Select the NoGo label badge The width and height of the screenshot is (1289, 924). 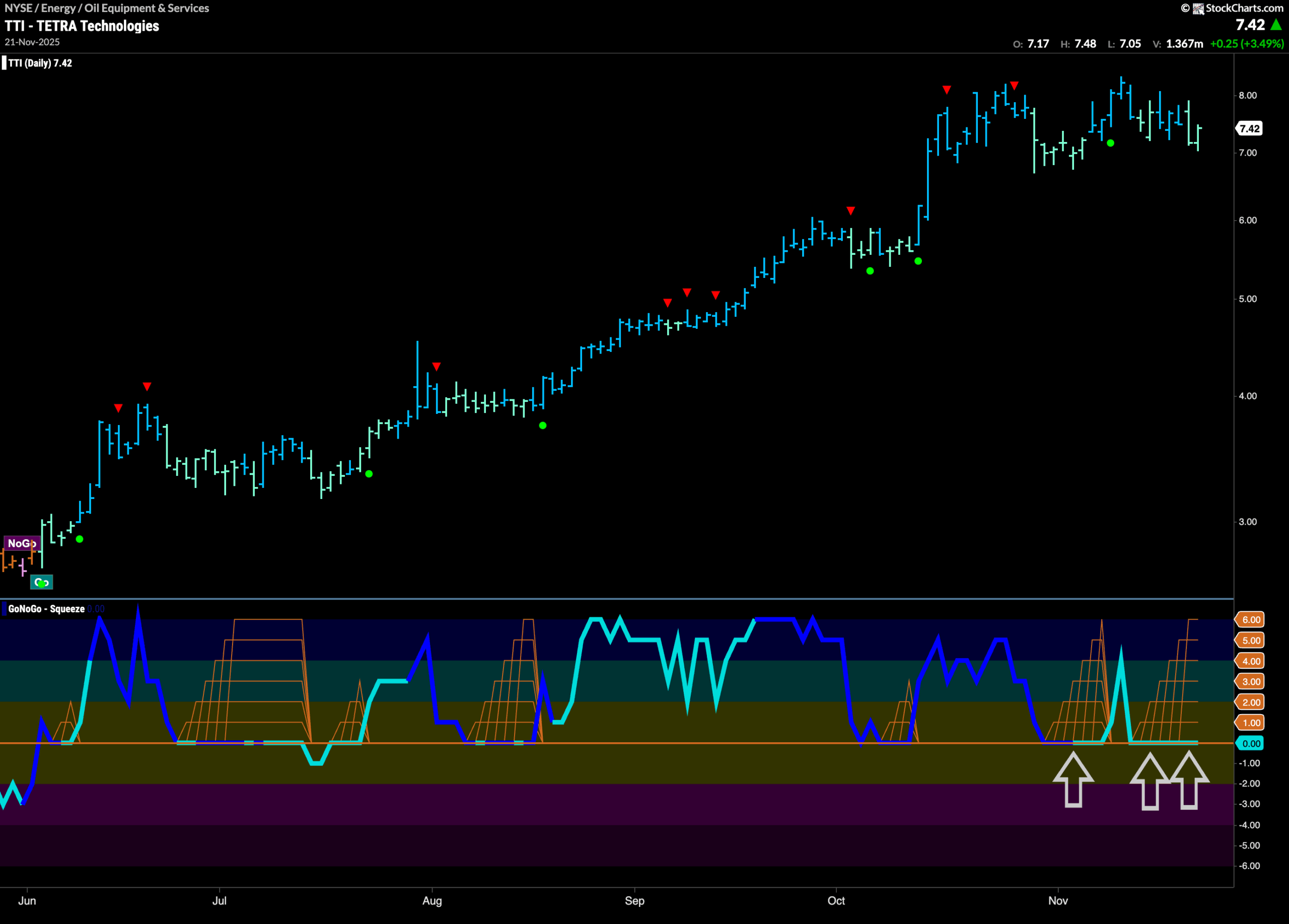click(22, 543)
